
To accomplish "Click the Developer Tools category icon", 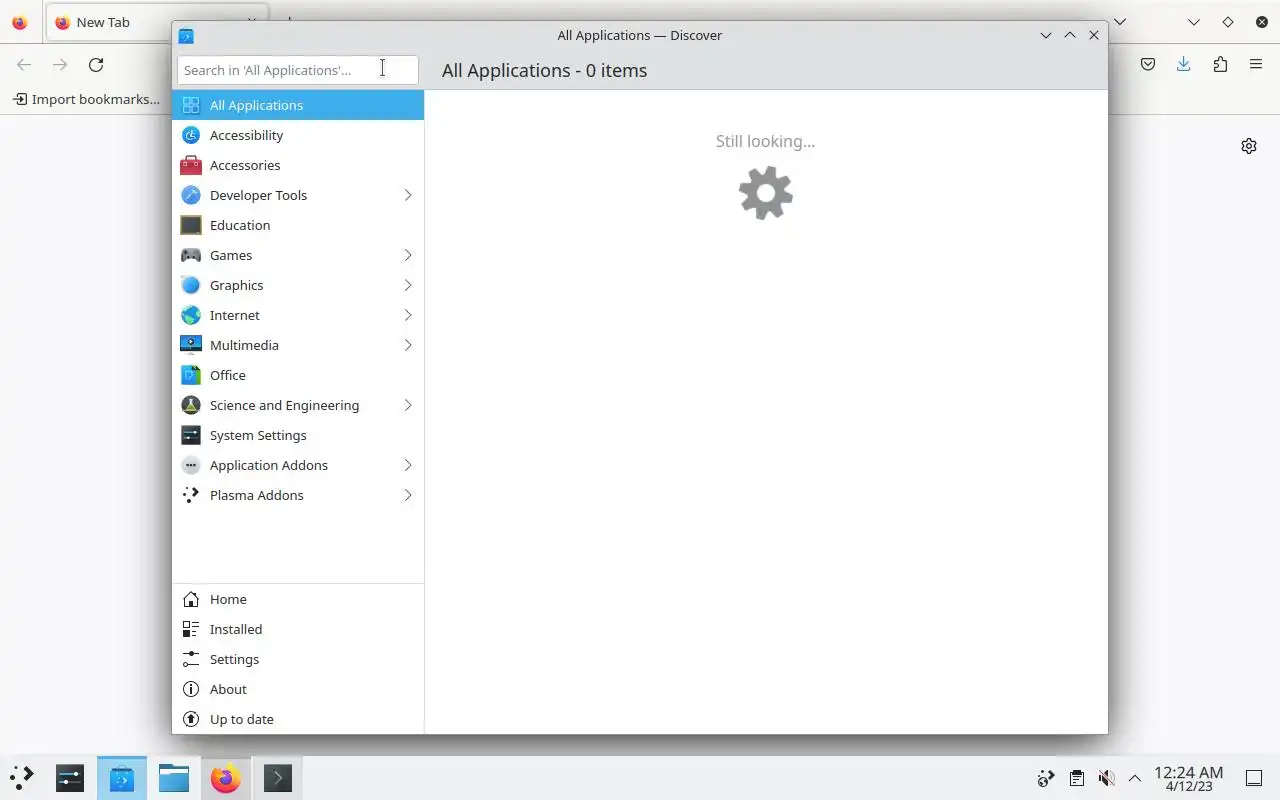I will [x=191, y=195].
